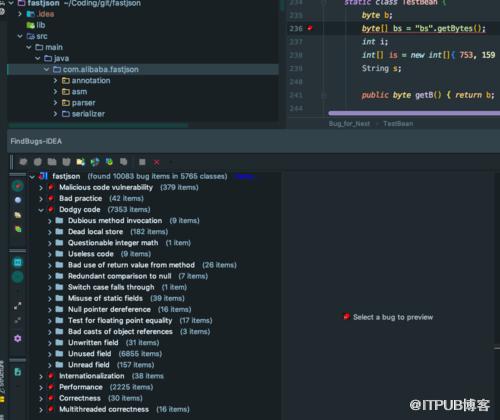The height and width of the screenshot is (420, 500).
Task: Toggle group by bug category icon
Action: tap(18, 186)
